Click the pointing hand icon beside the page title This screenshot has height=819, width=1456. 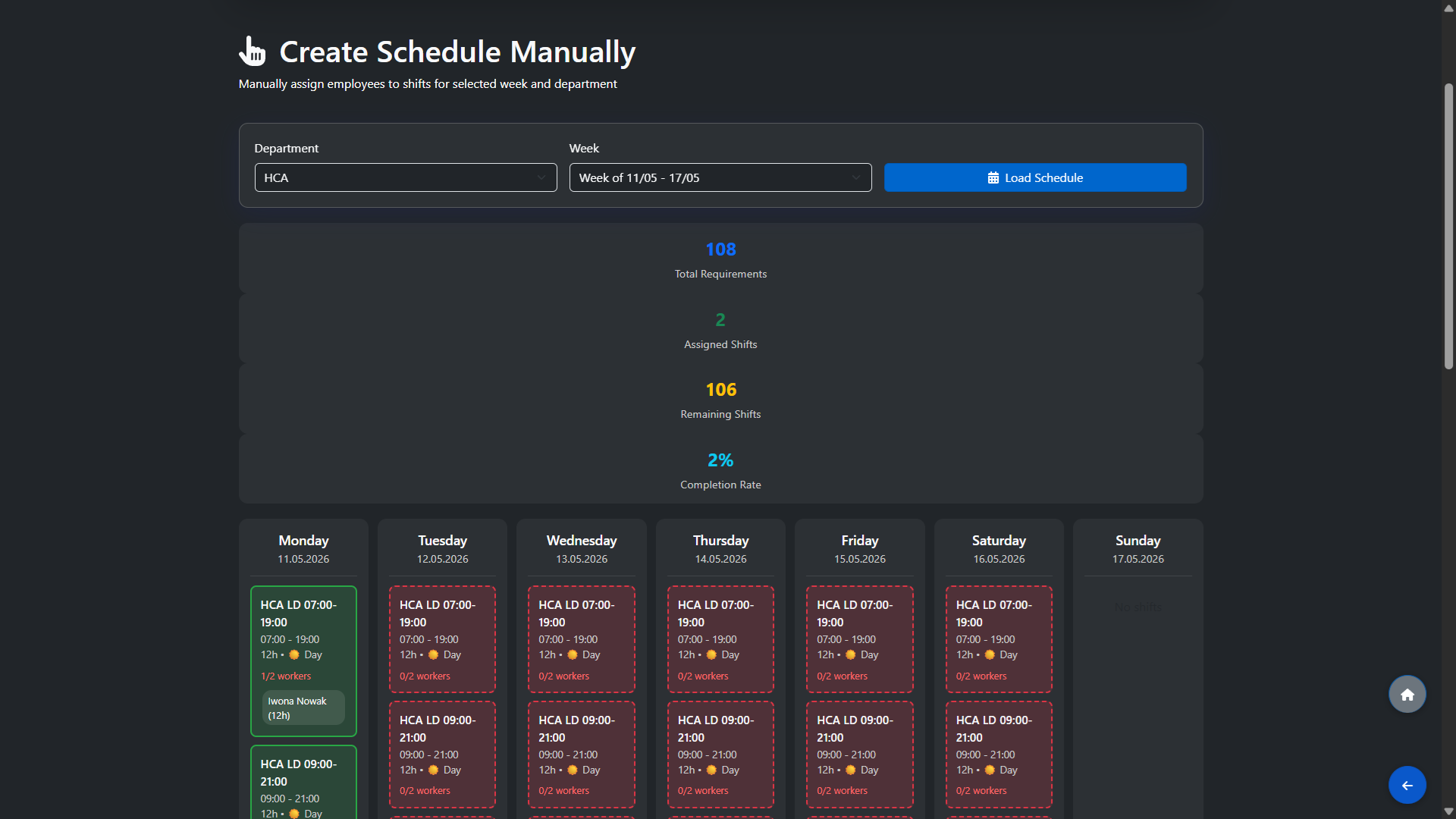253,51
